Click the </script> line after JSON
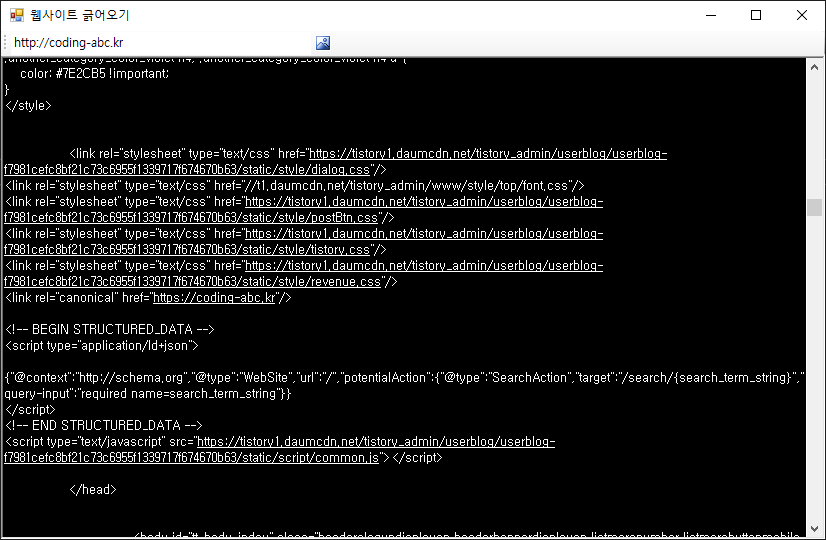The height and width of the screenshot is (540, 826). tap(30, 409)
